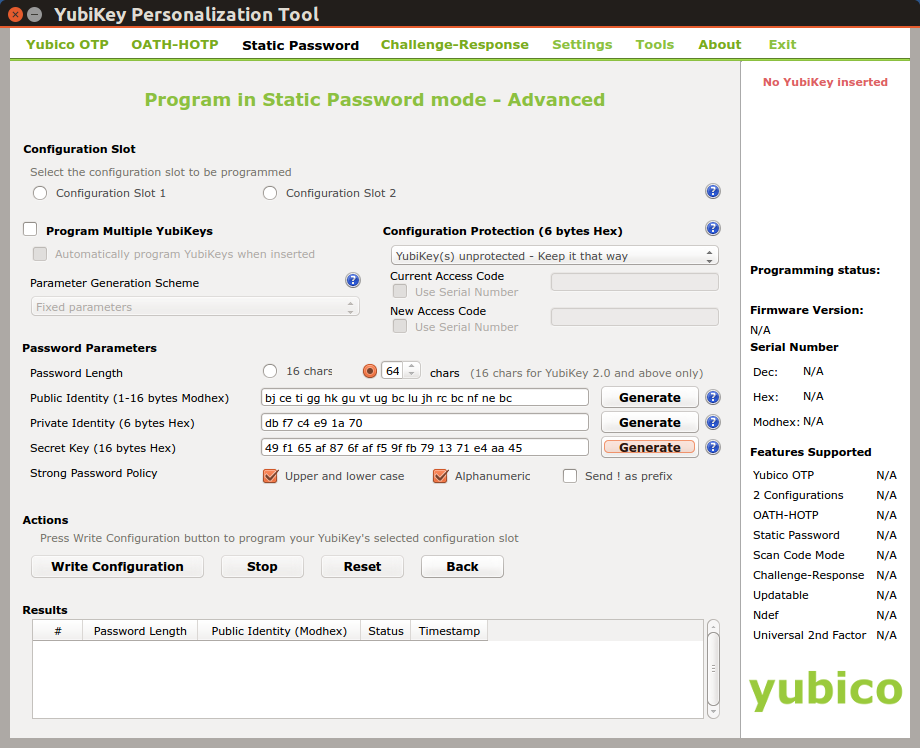The width and height of the screenshot is (920, 748).
Task: Click the Results scrollbar down arrow
Action: pos(713,712)
